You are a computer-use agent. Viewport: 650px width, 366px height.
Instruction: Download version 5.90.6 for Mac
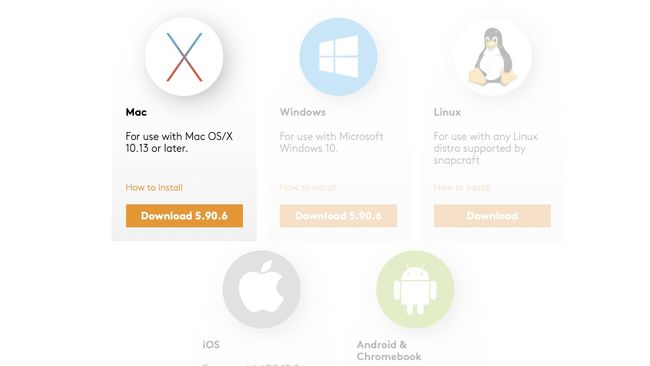coord(184,216)
